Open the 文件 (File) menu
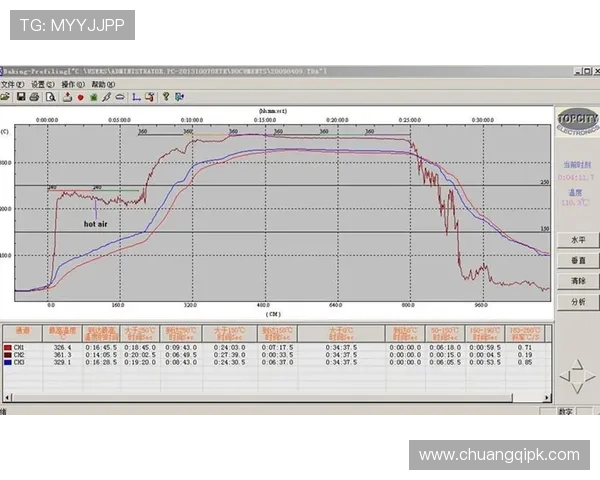 tap(12, 84)
